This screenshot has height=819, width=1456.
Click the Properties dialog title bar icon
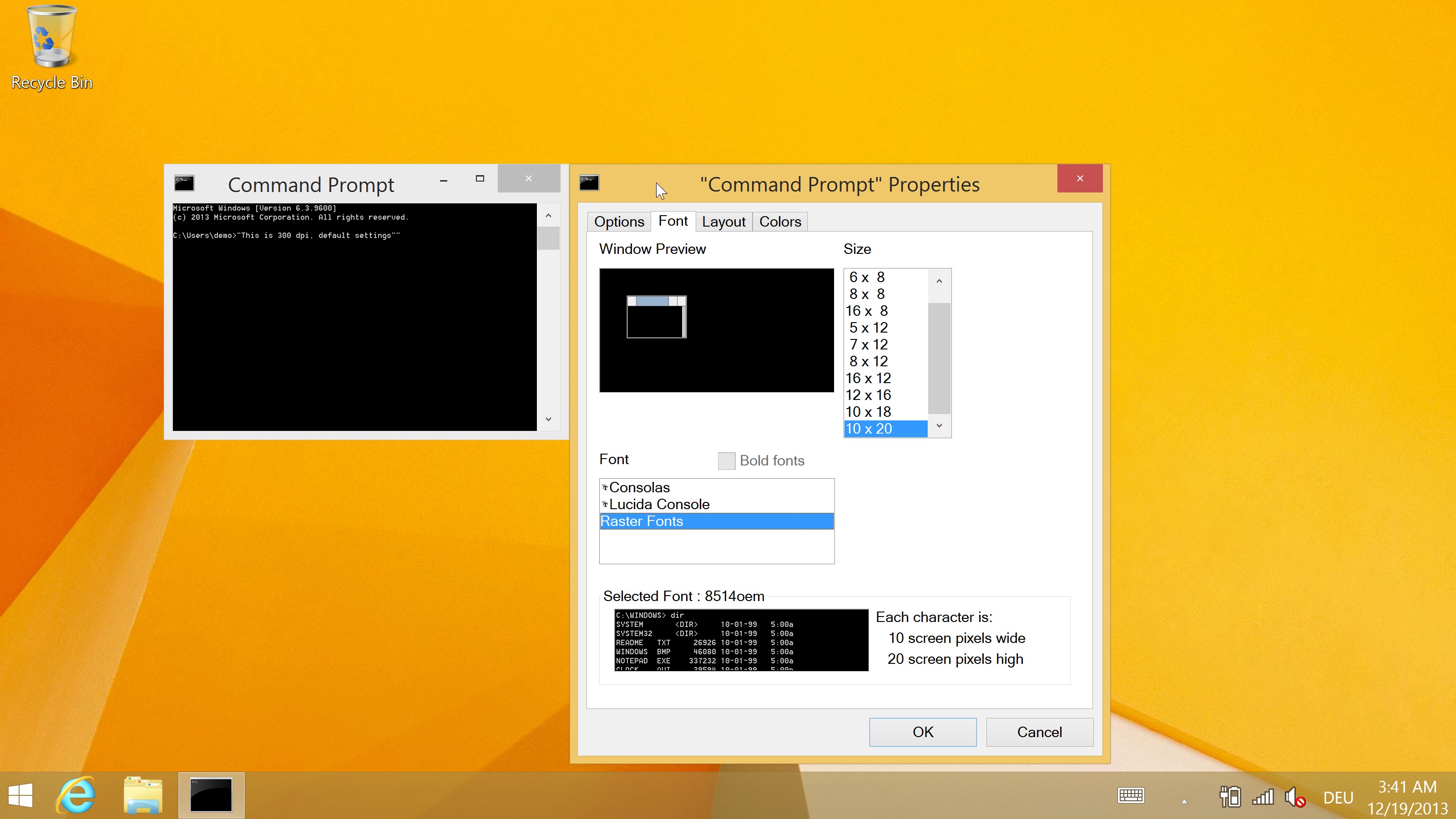click(589, 182)
